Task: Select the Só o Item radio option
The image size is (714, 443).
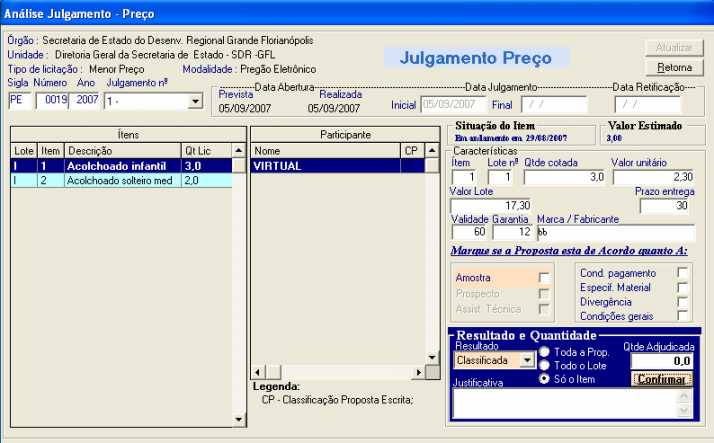Action: pos(544,379)
